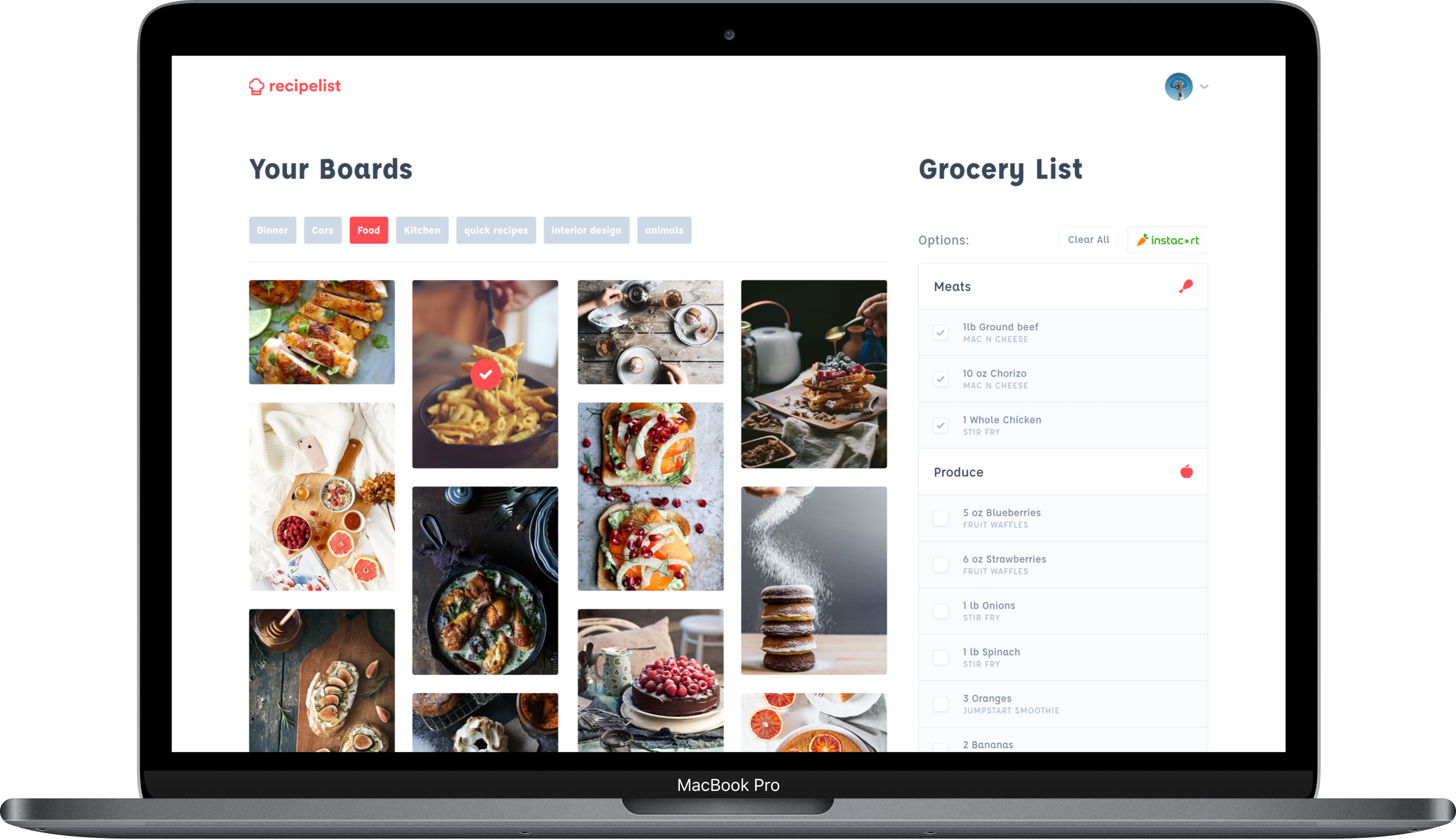Toggle the 1lb Ground Beef checkbox
Viewport: 1456px width, 839px height.
coord(940,332)
